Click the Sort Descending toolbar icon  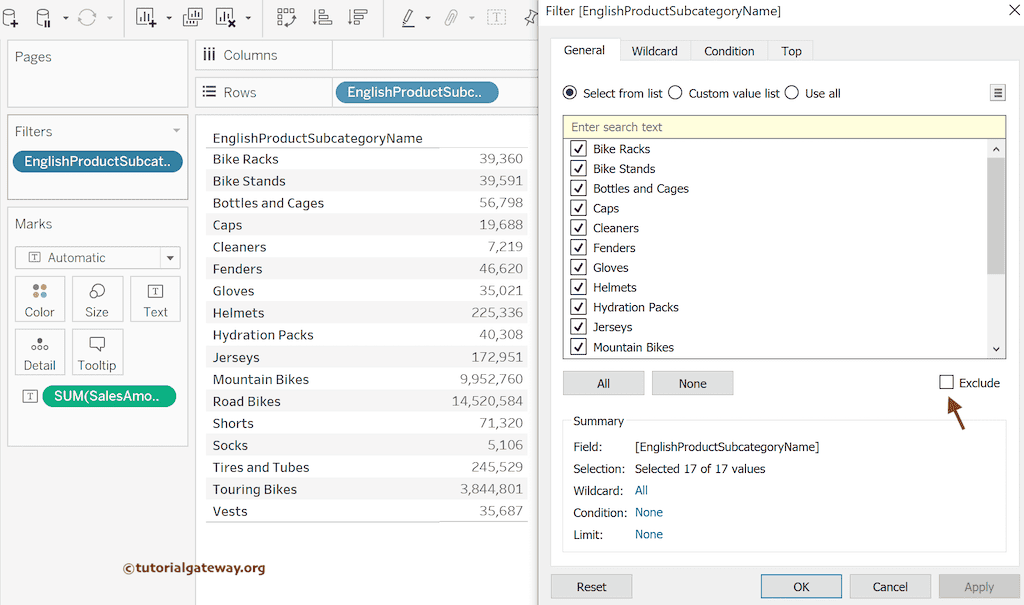356,17
